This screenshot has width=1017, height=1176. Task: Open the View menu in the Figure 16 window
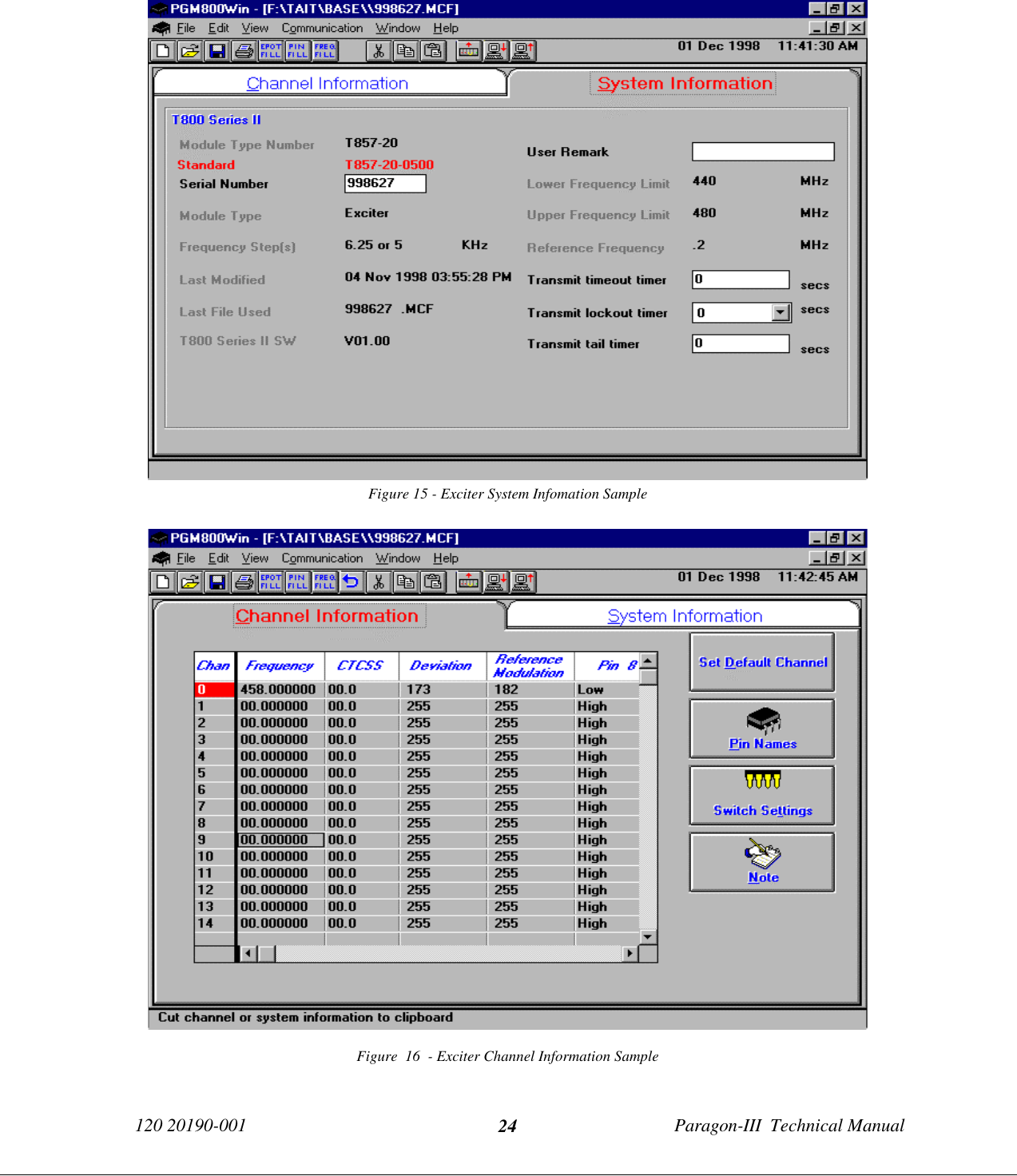point(256,558)
